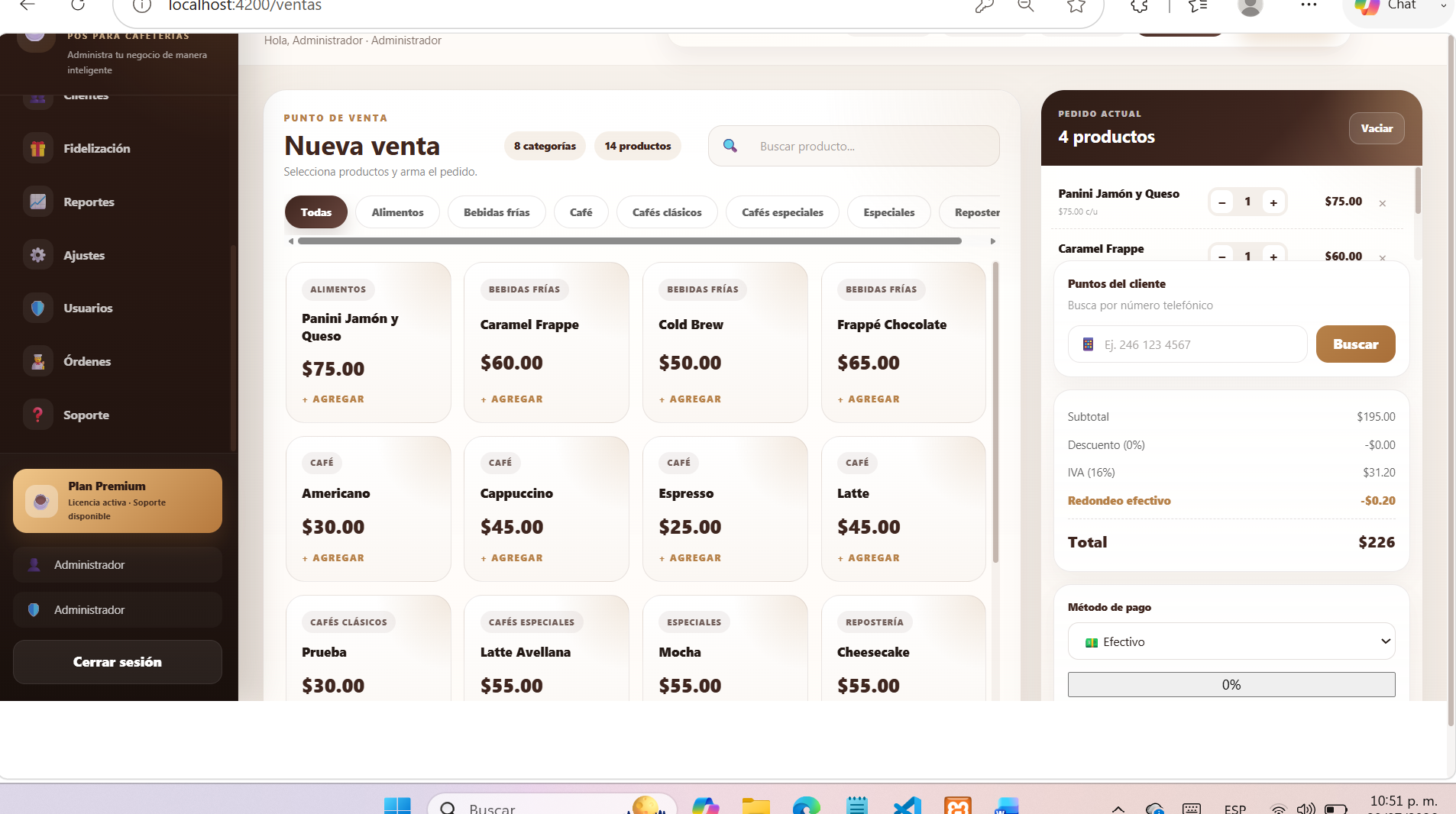
Task: Open the Ajustes gear icon
Action: coord(37,255)
